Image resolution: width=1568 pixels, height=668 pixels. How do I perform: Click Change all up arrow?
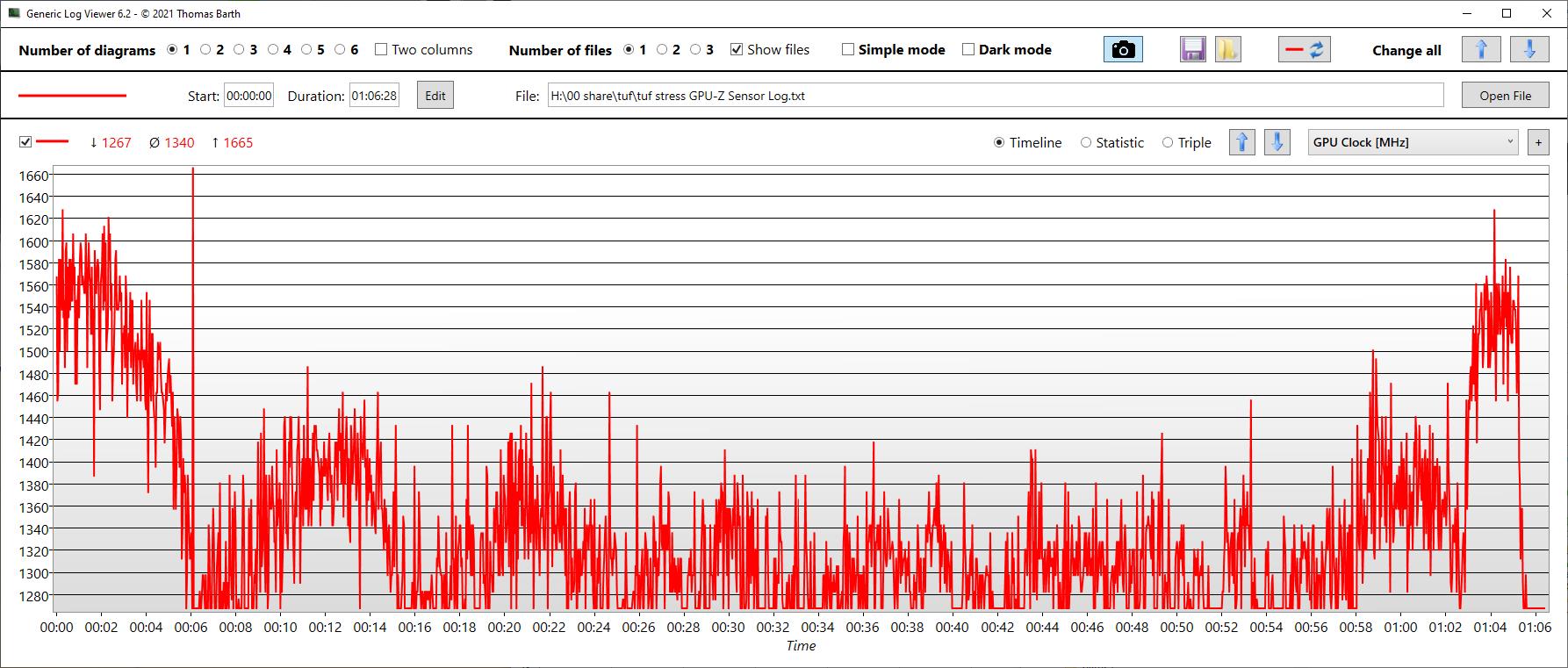1481,50
